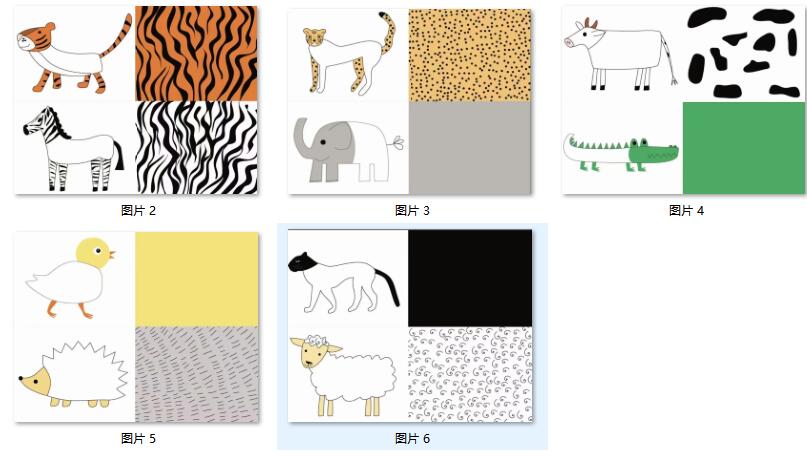Select the 图片 2 thumbnail with tiger
The image size is (807, 456).
pos(136,100)
